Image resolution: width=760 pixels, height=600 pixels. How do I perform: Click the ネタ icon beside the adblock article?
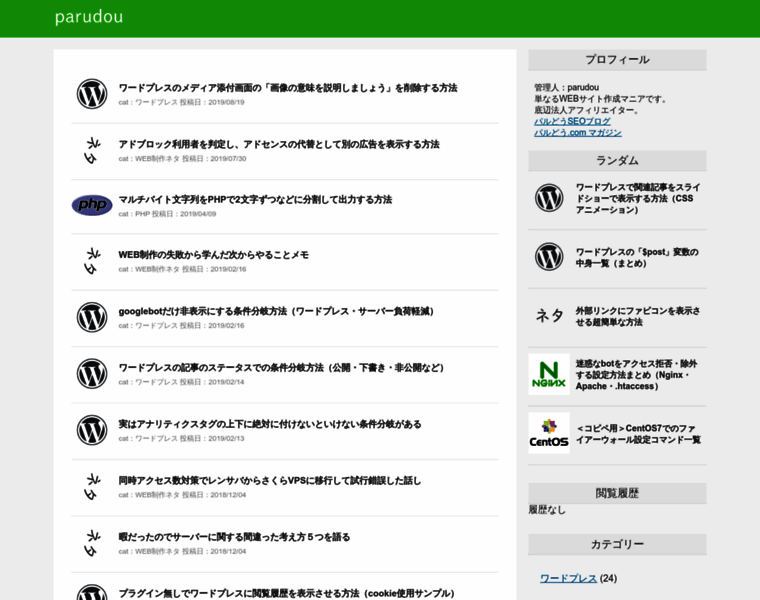point(92,150)
